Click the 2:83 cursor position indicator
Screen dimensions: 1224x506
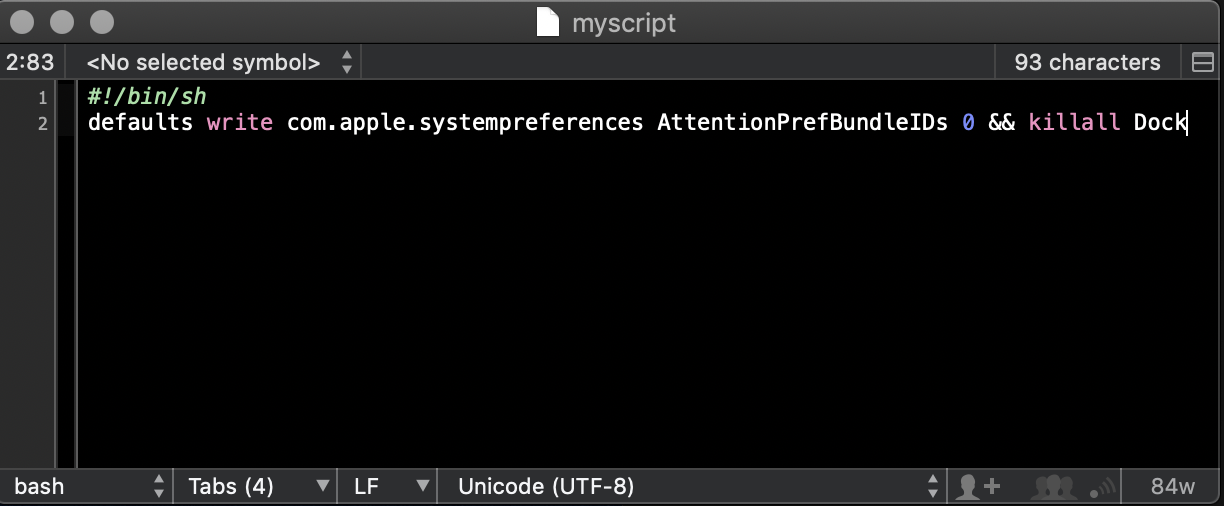coord(31,62)
